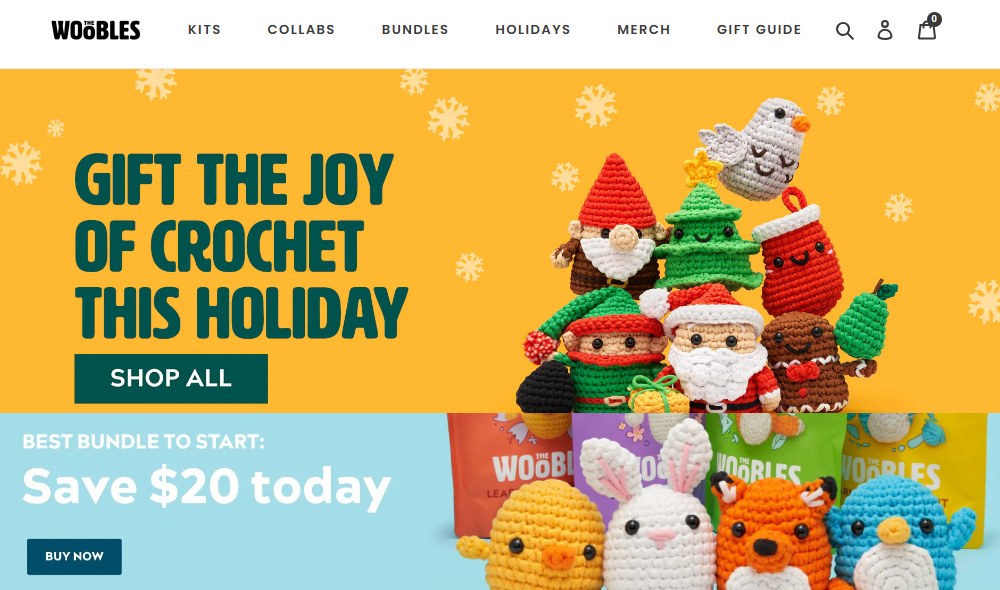Screen dimensions: 1000x590
Task: Open the Gift Guide page
Action: [759, 30]
